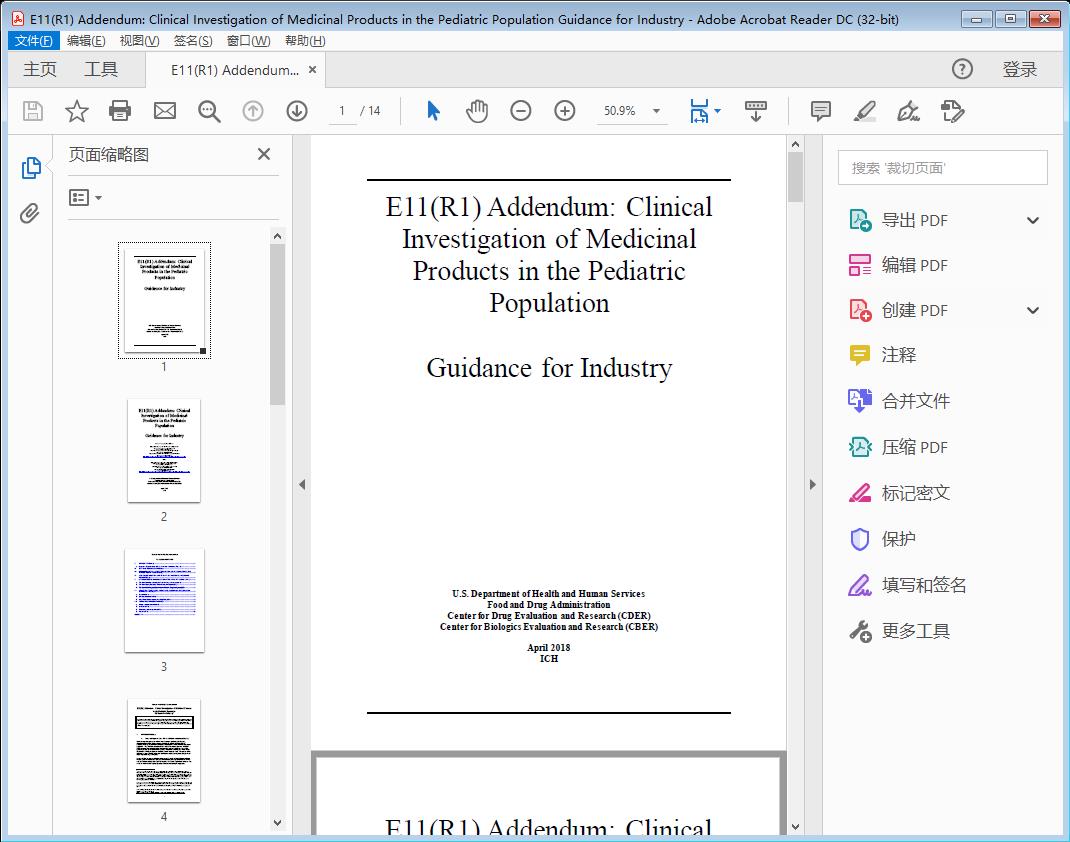
Task: Click the Zoom out icon
Action: click(x=521, y=111)
